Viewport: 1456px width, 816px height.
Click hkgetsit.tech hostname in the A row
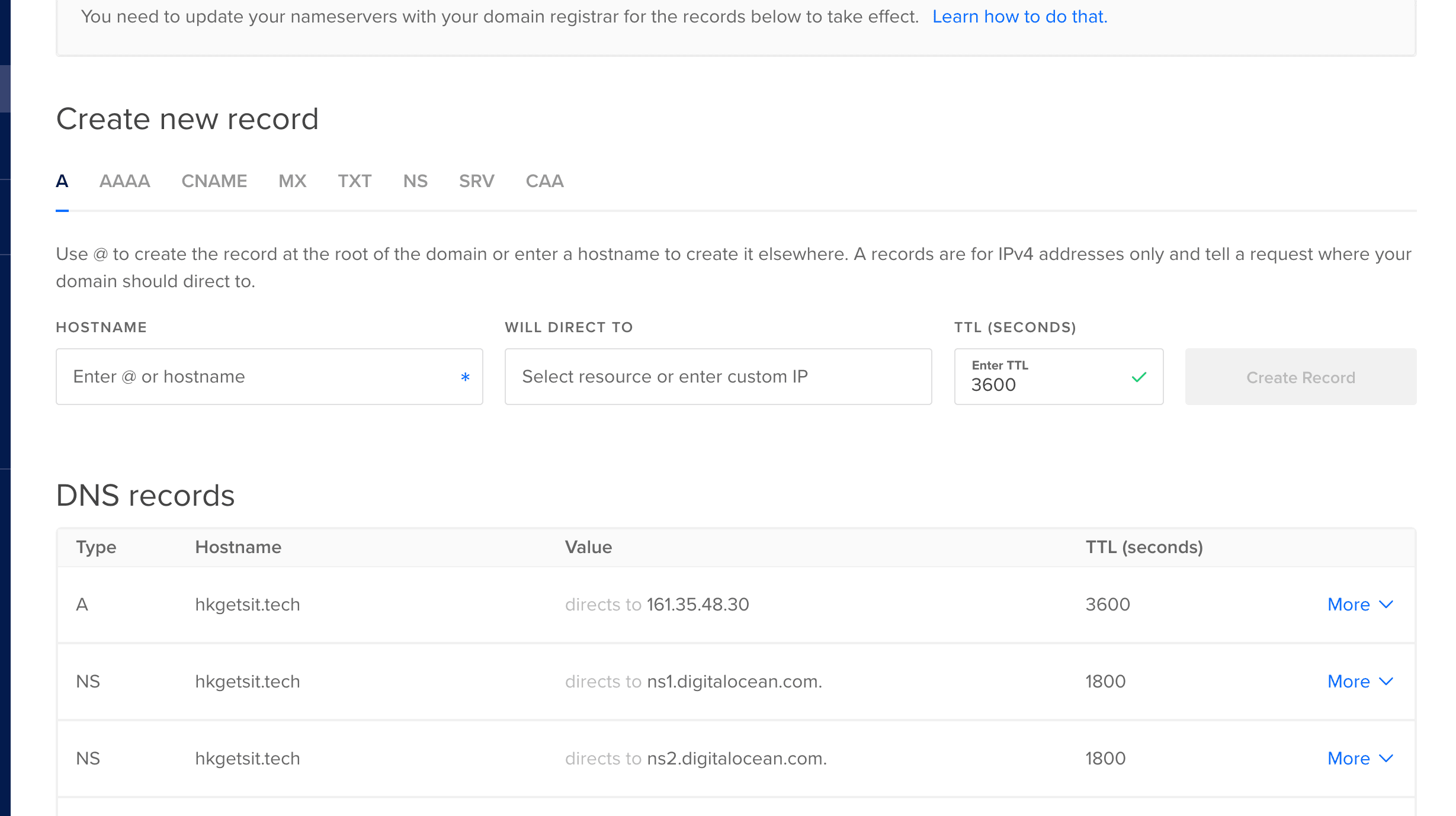[x=248, y=605]
